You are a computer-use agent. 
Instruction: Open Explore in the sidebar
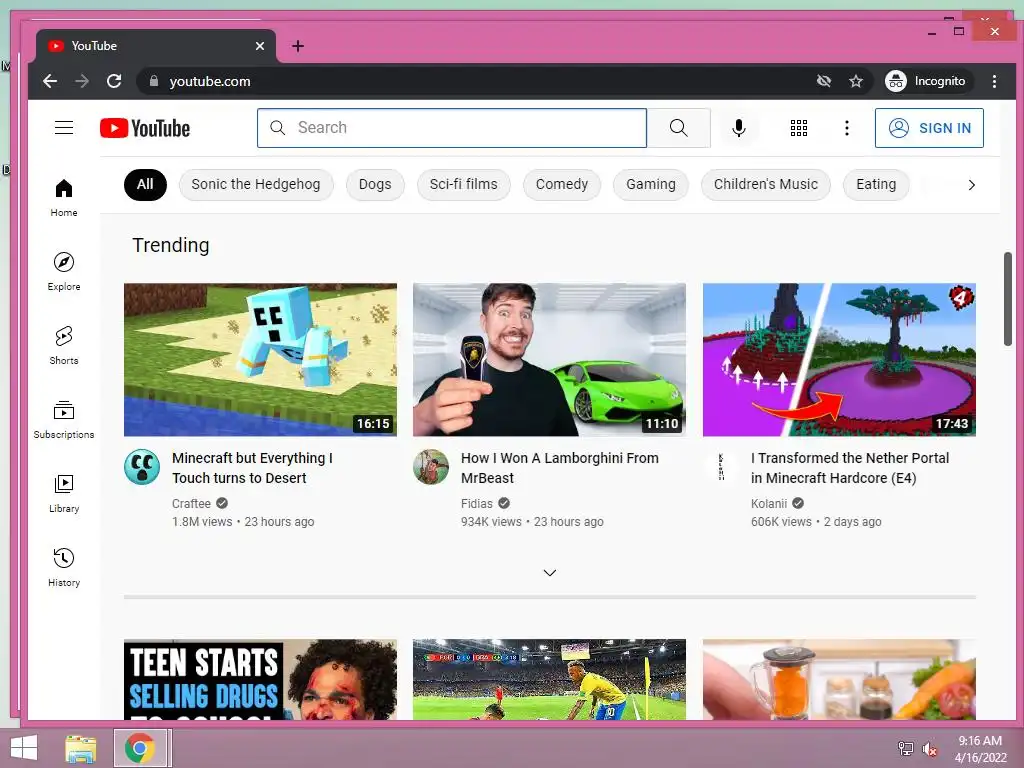pyautogui.click(x=64, y=272)
